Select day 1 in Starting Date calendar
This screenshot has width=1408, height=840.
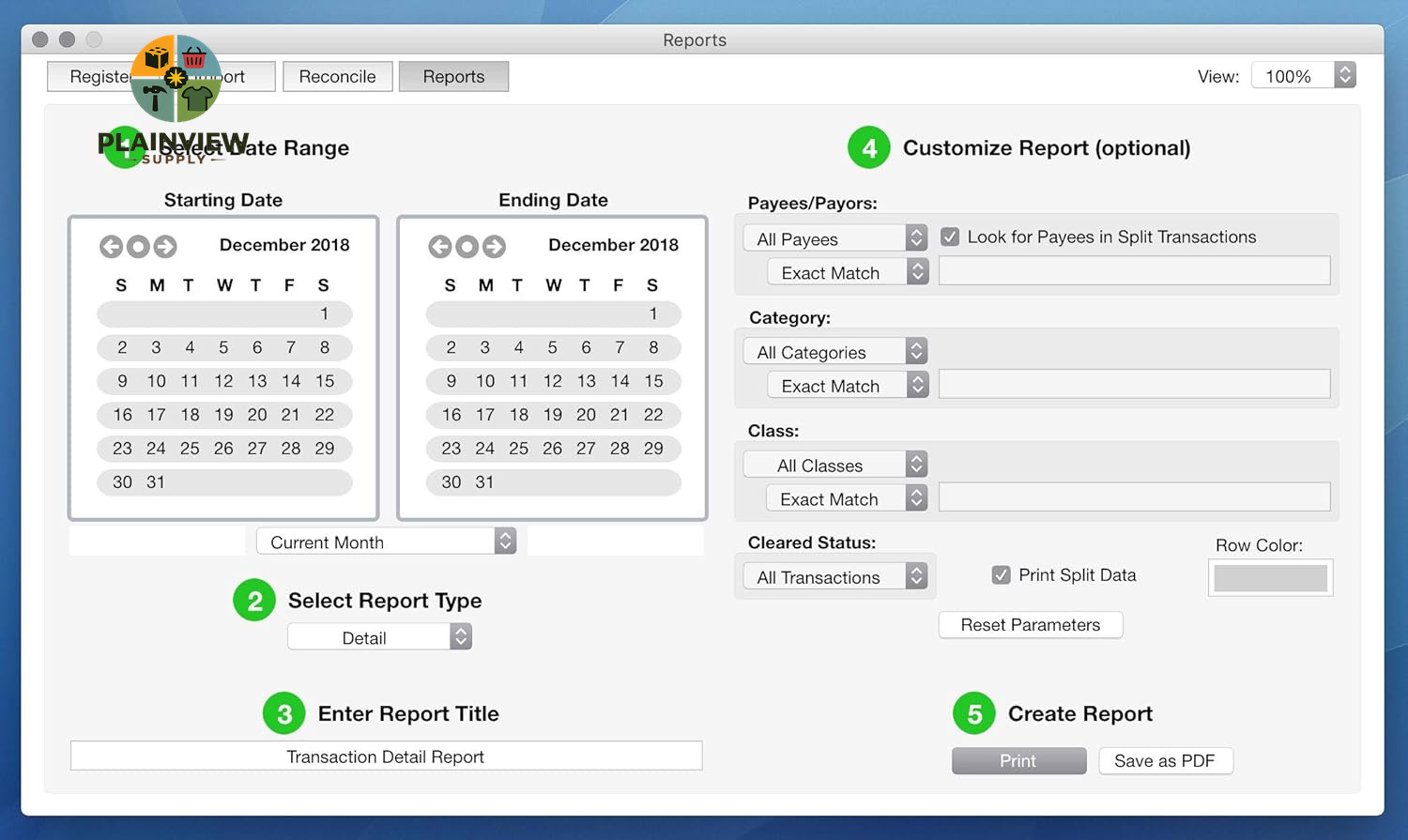pos(324,313)
